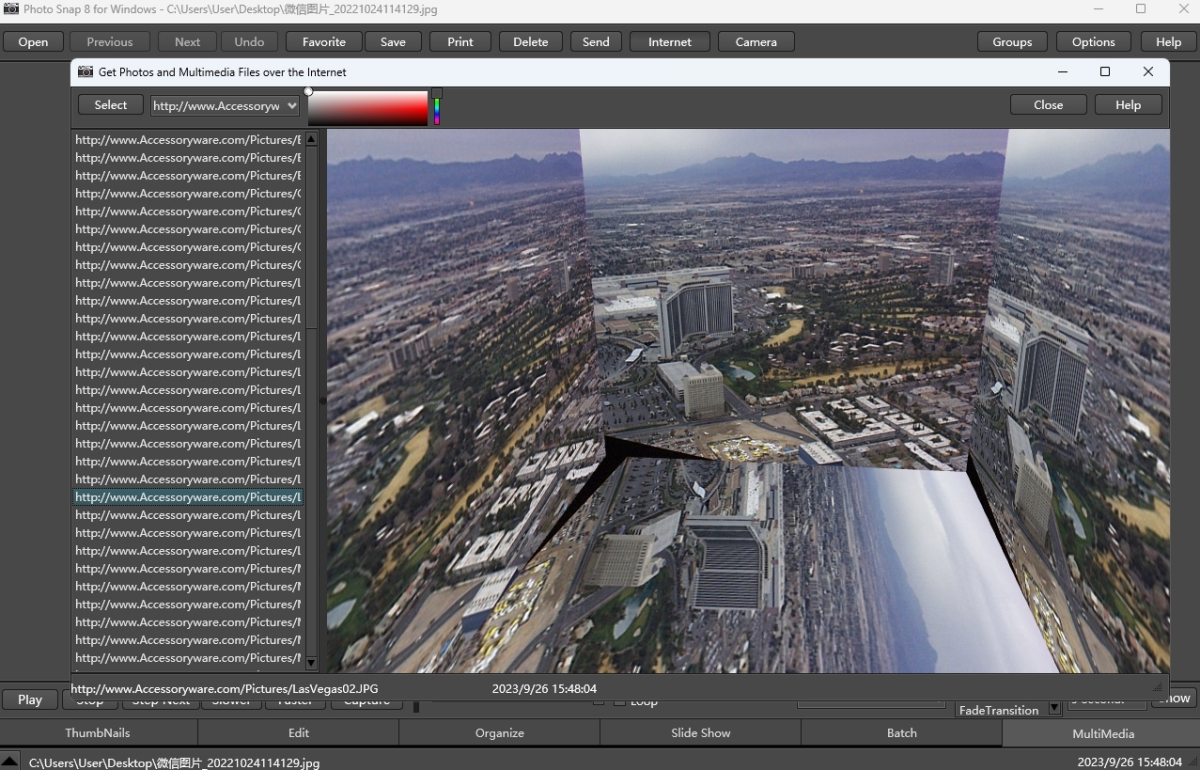
Task: Click the up-arrow icon beside the file path
Action: 9,762
